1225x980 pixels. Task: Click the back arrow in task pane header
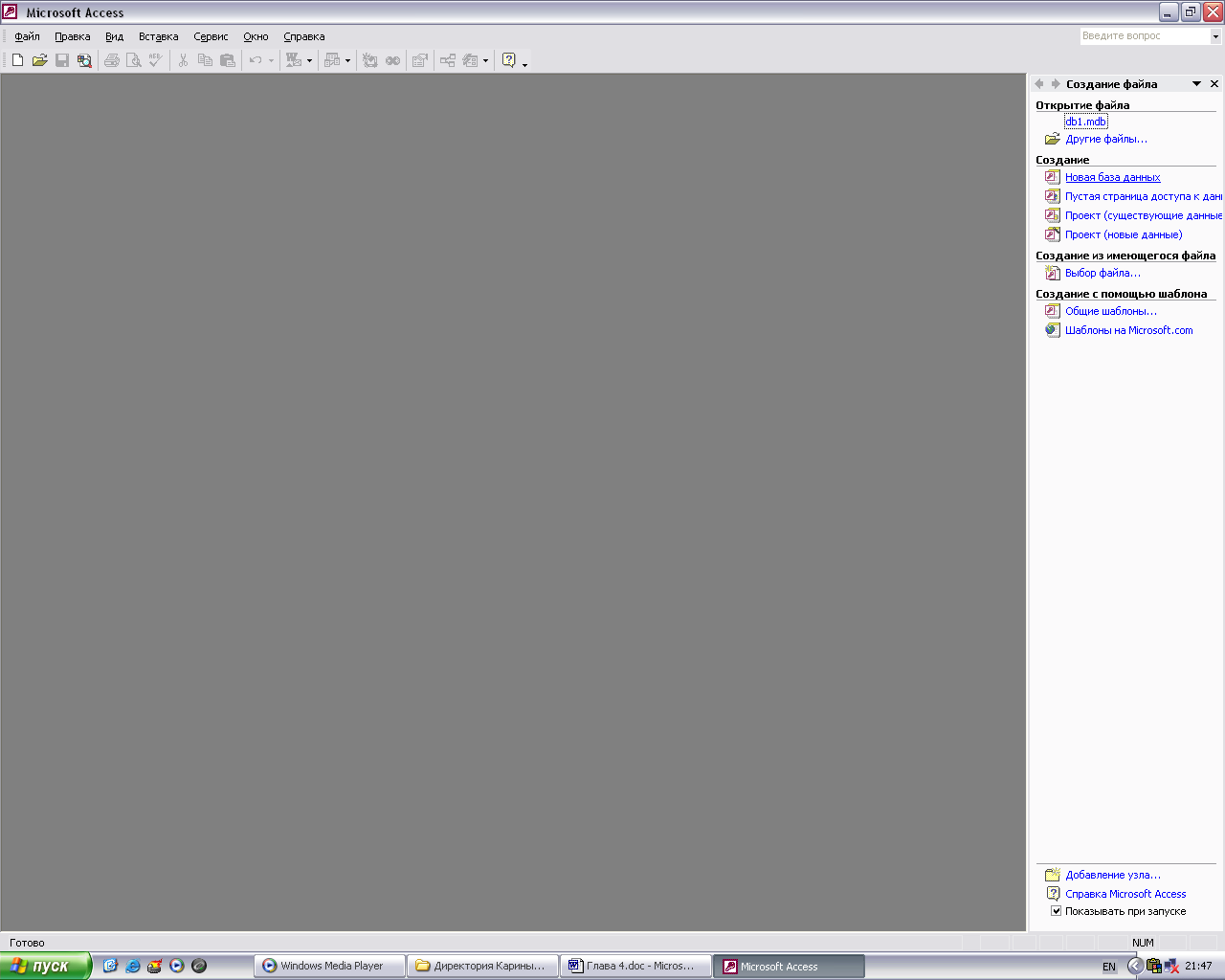[1039, 84]
